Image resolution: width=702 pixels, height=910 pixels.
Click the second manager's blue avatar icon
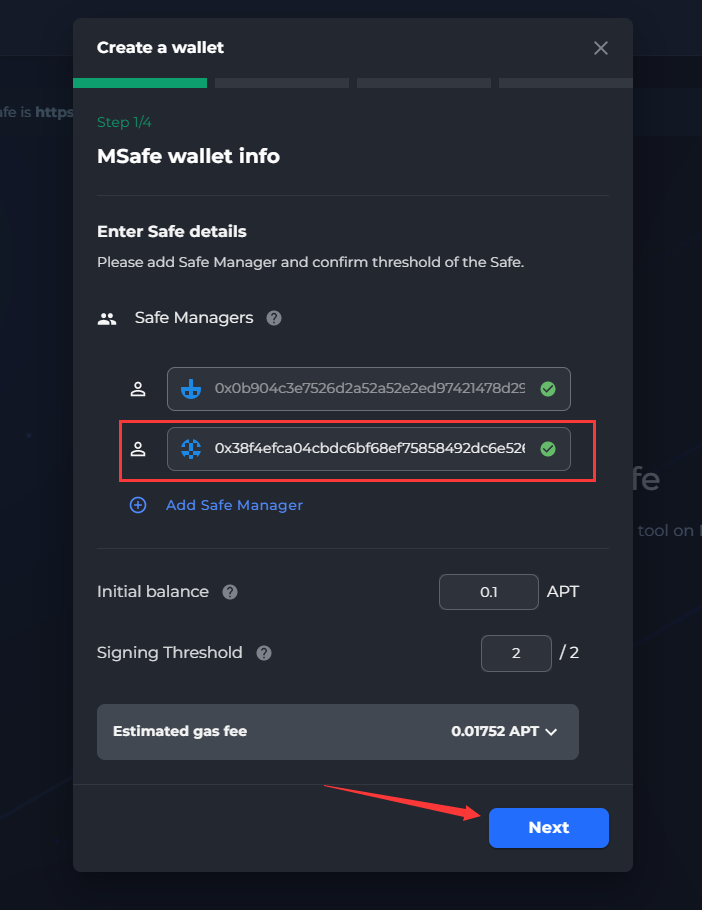[191, 449]
